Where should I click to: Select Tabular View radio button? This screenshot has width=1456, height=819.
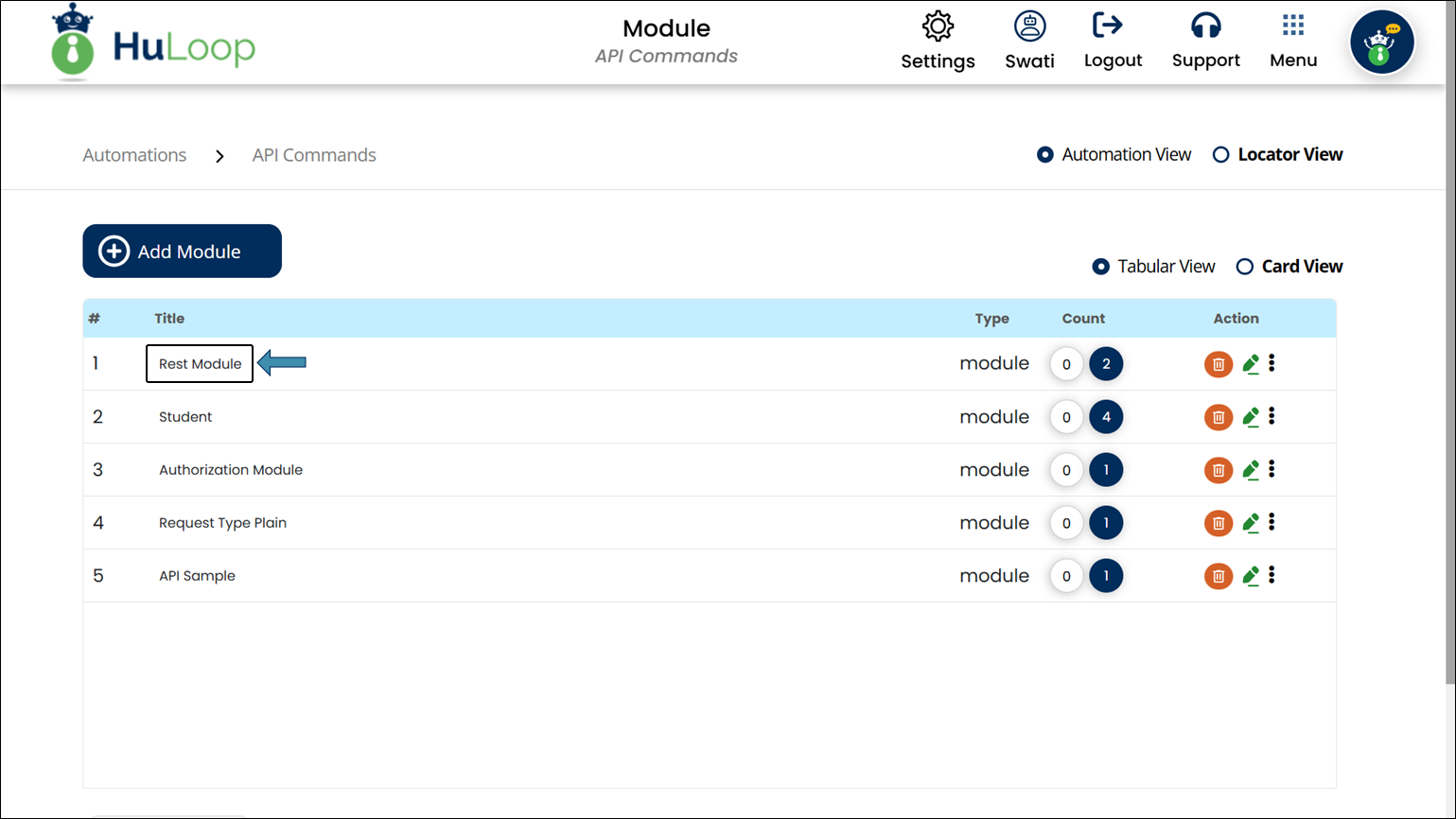coord(1101,267)
